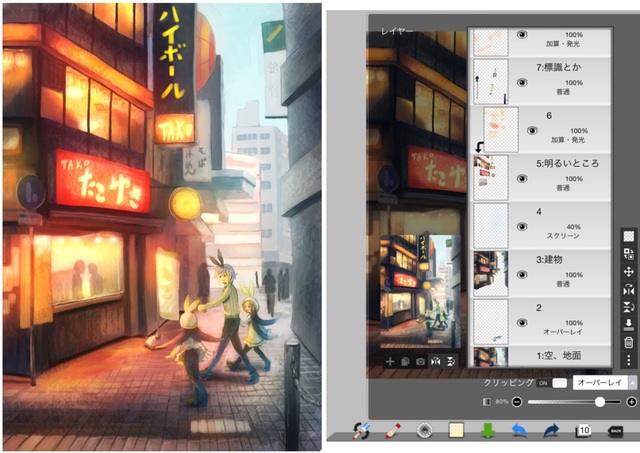Hide the 3:建物 layer via eye icon
Image resolution: width=640 pixels, height=453 pixels.
point(522,275)
